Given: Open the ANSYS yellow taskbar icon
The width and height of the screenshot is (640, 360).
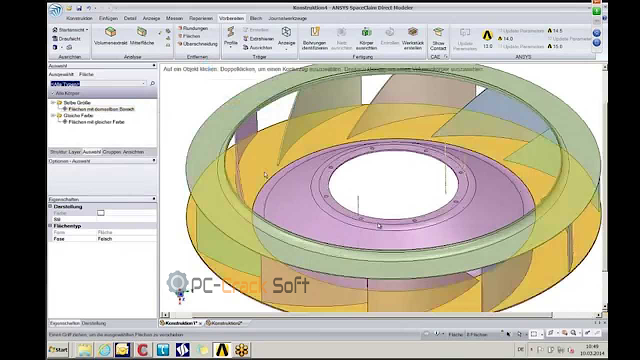Looking at the screenshot, I should (222, 350).
